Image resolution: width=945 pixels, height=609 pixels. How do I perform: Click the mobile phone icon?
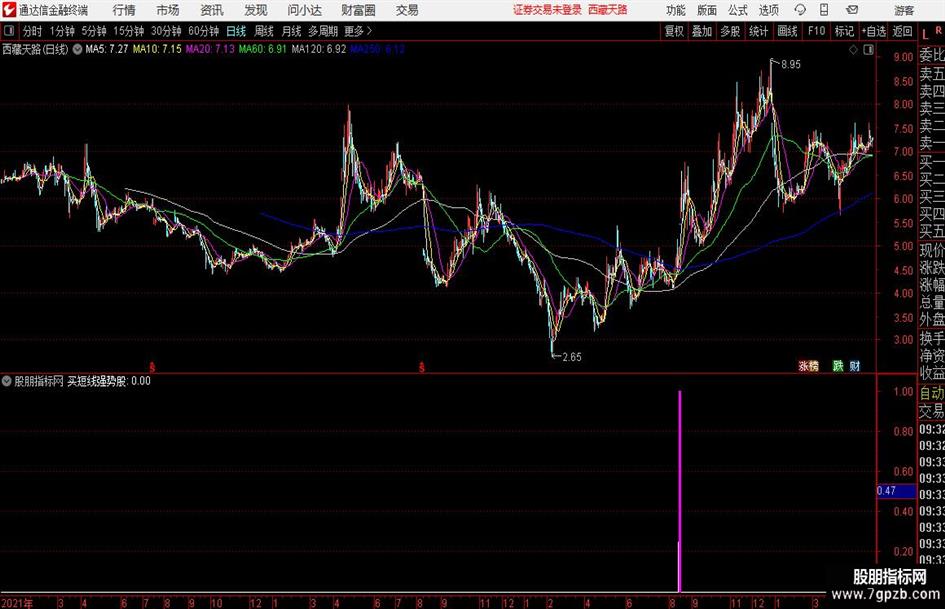tap(824, 10)
